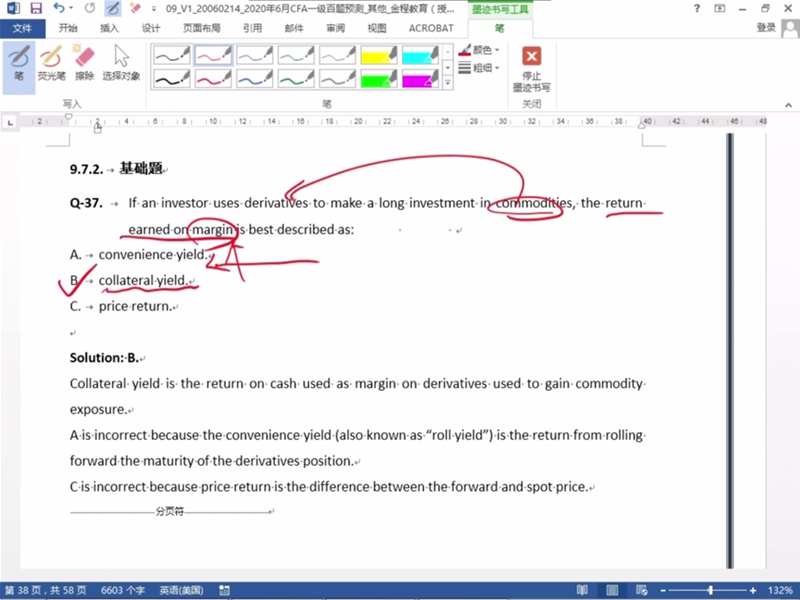Open the ACROBAT ribbon tab
The image size is (800, 600).
tap(431, 28)
